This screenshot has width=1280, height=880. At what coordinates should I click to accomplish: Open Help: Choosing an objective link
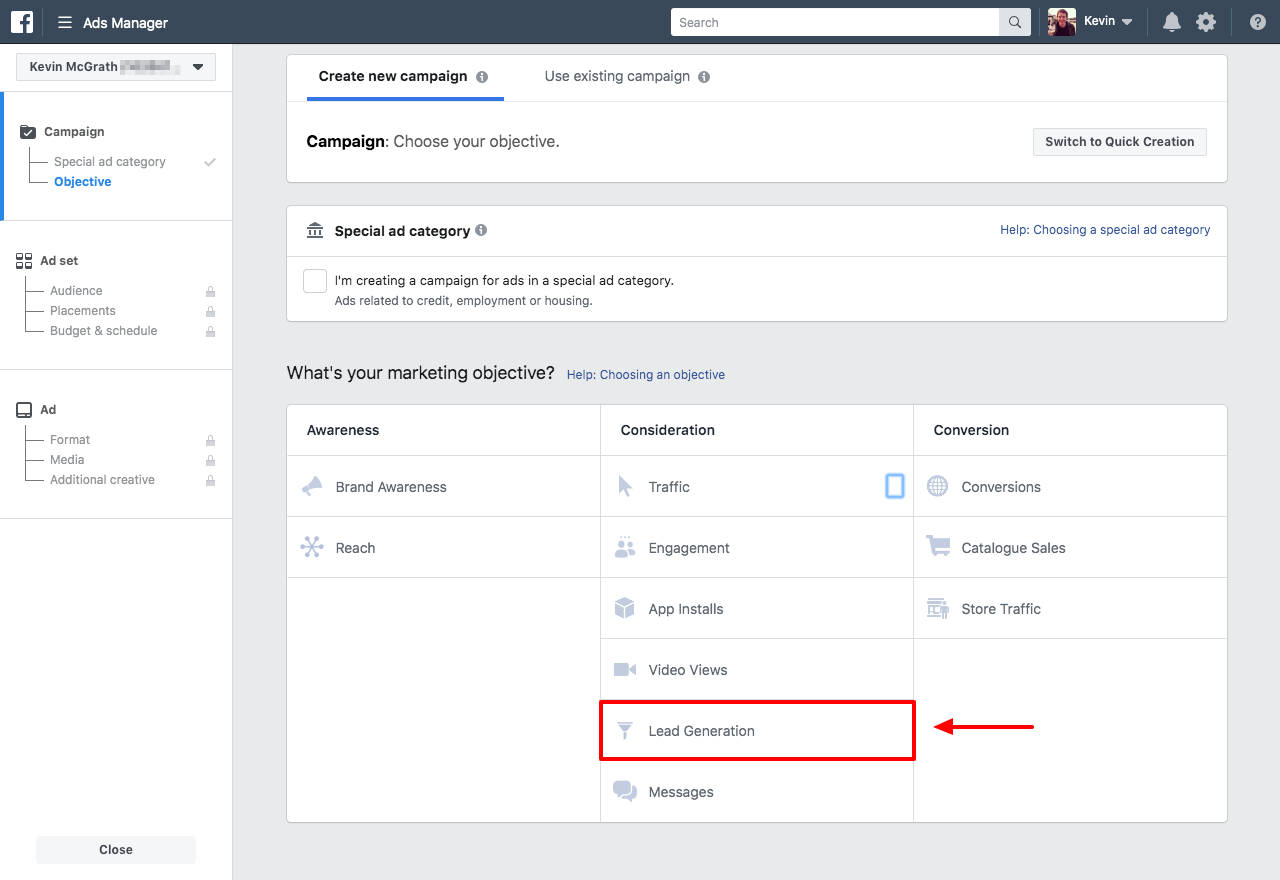tap(645, 374)
